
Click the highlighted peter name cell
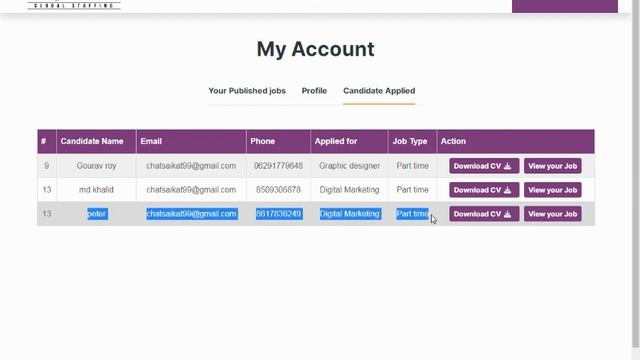(x=97, y=214)
